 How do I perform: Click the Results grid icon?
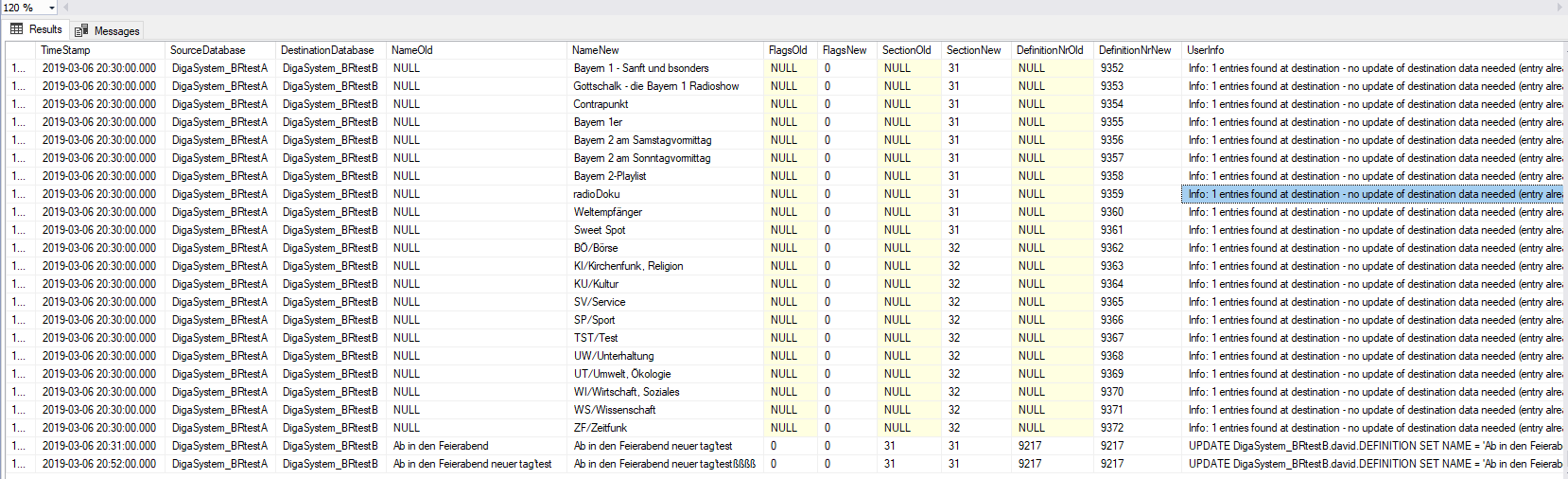pyautogui.click(x=16, y=29)
